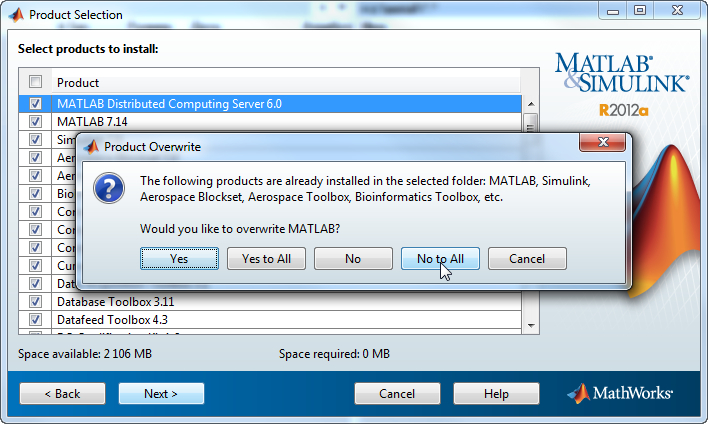Viewport: 708px width, 424px height.
Task: Click the Space required: 0 MB text
Action: [x=334, y=354]
